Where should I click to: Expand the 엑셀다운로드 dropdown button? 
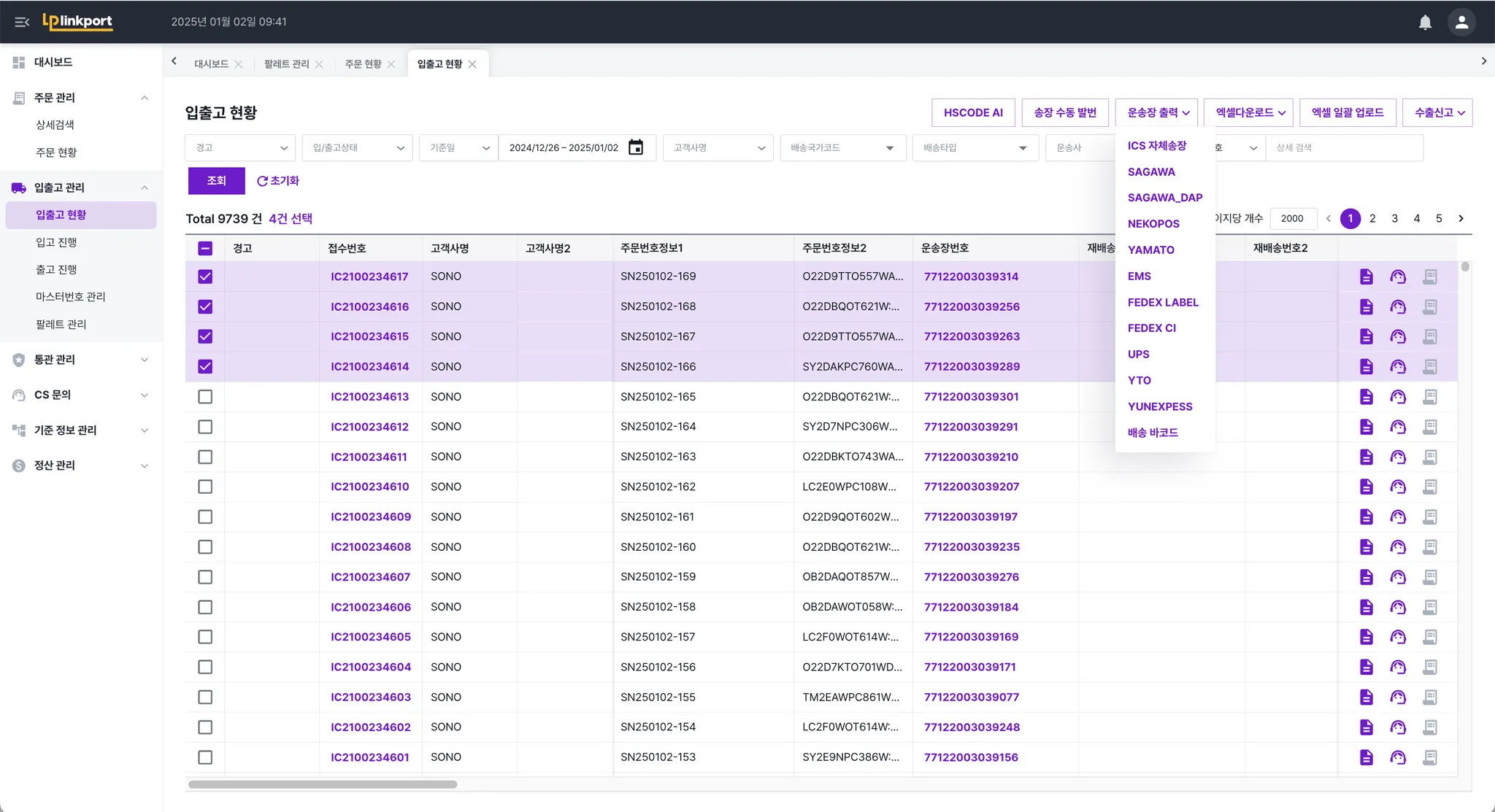pos(1249,112)
